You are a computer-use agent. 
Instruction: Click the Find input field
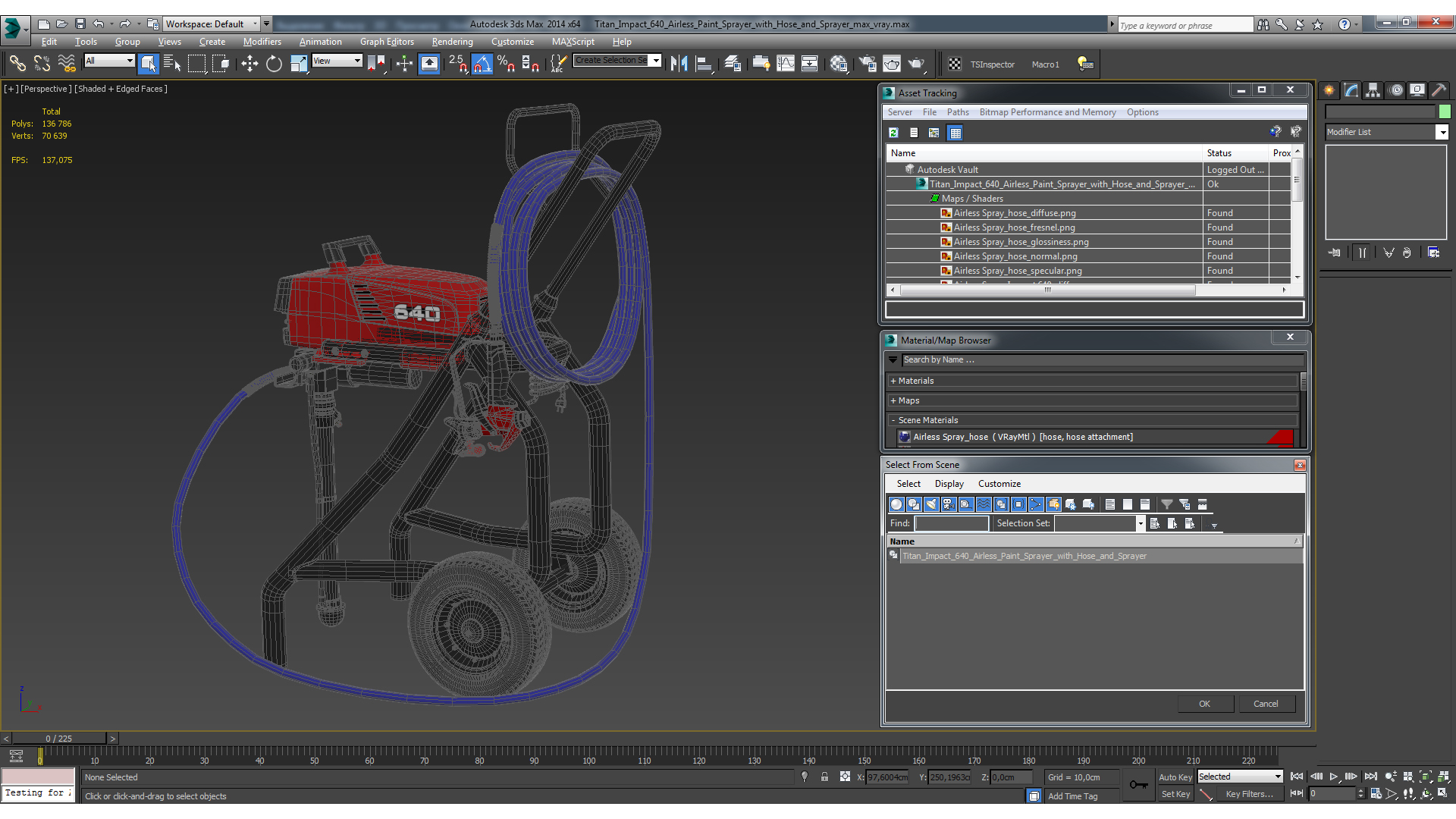pos(951,523)
